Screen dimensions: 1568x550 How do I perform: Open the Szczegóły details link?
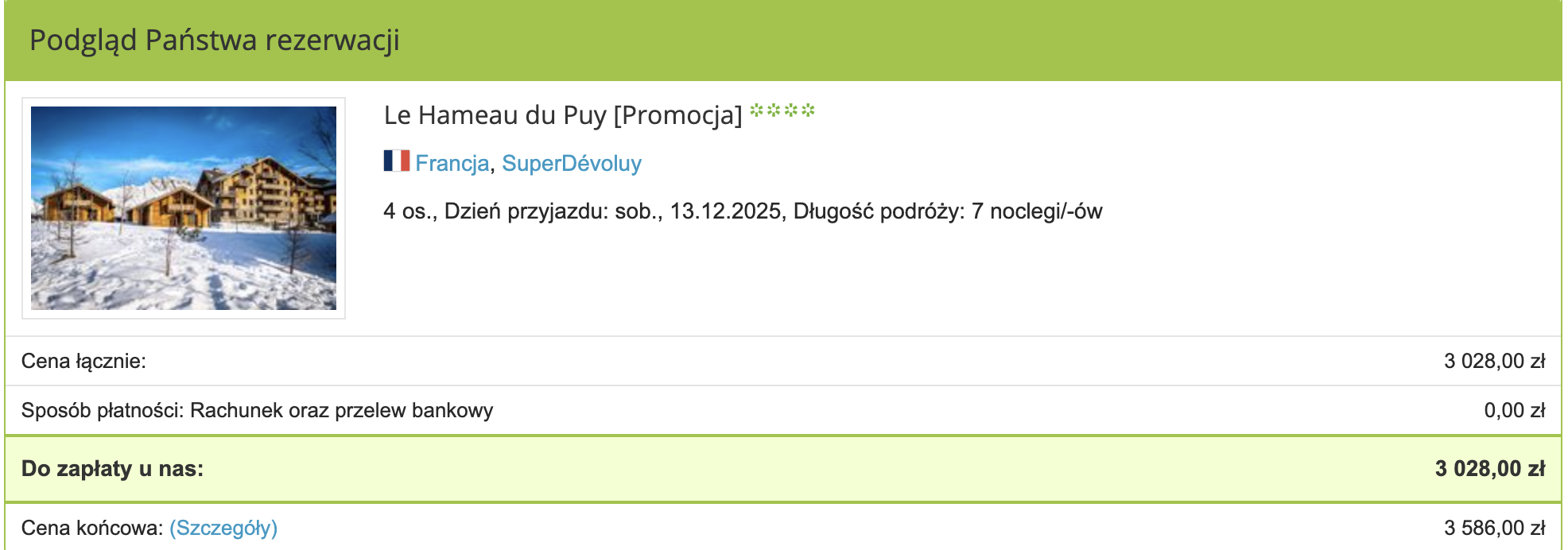point(223,528)
